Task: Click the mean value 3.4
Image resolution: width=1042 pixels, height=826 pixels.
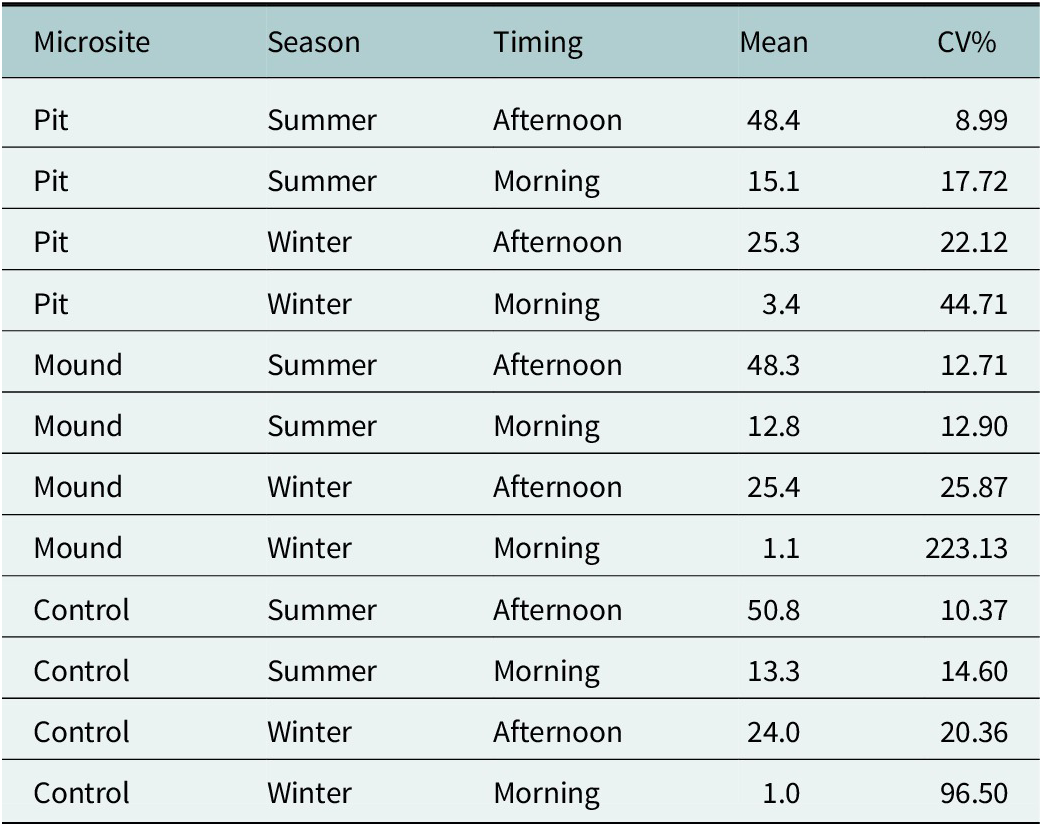Action: [781, 304]
